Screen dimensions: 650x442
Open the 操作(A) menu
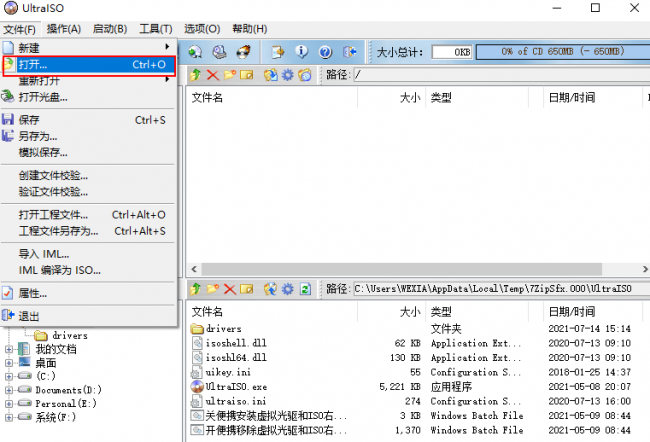[x=64, y=29]
